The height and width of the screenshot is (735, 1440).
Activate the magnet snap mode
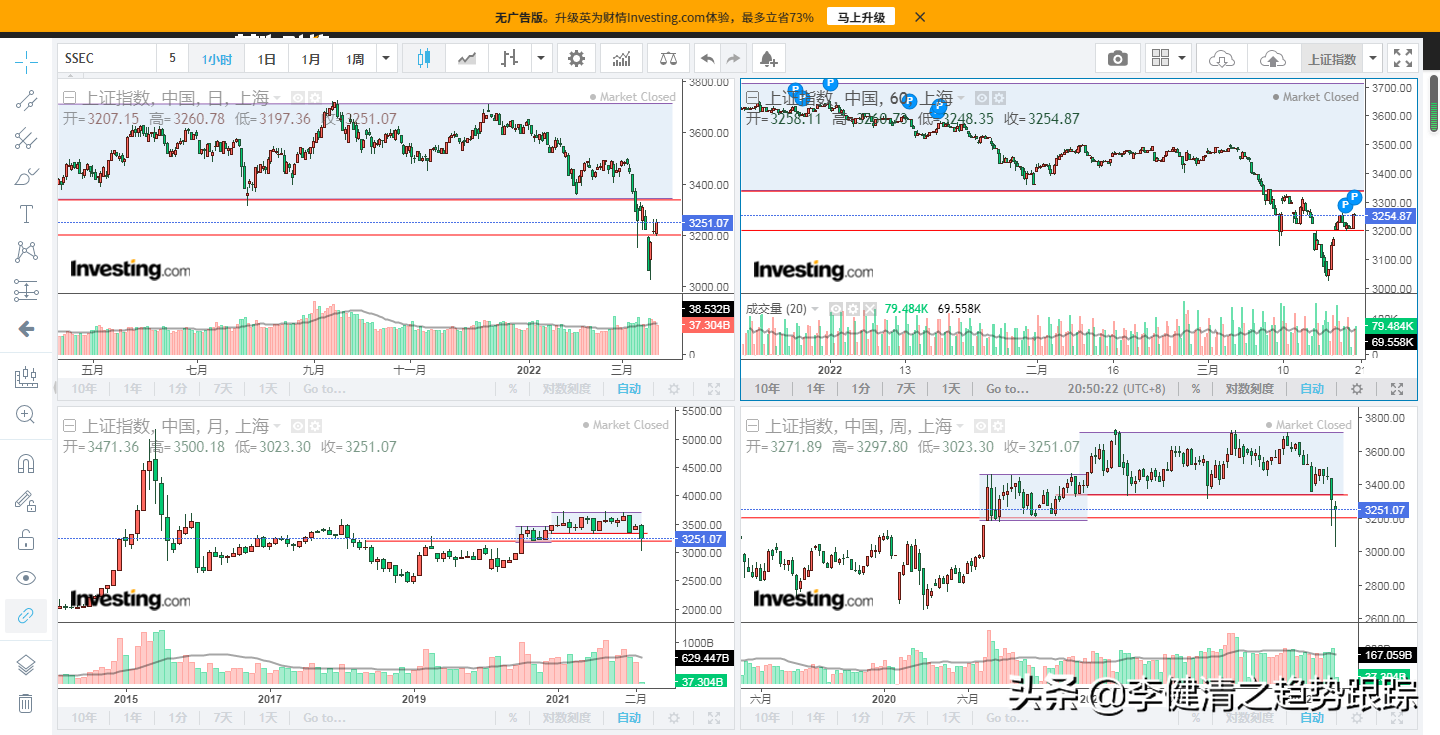[x=26, y=464]
